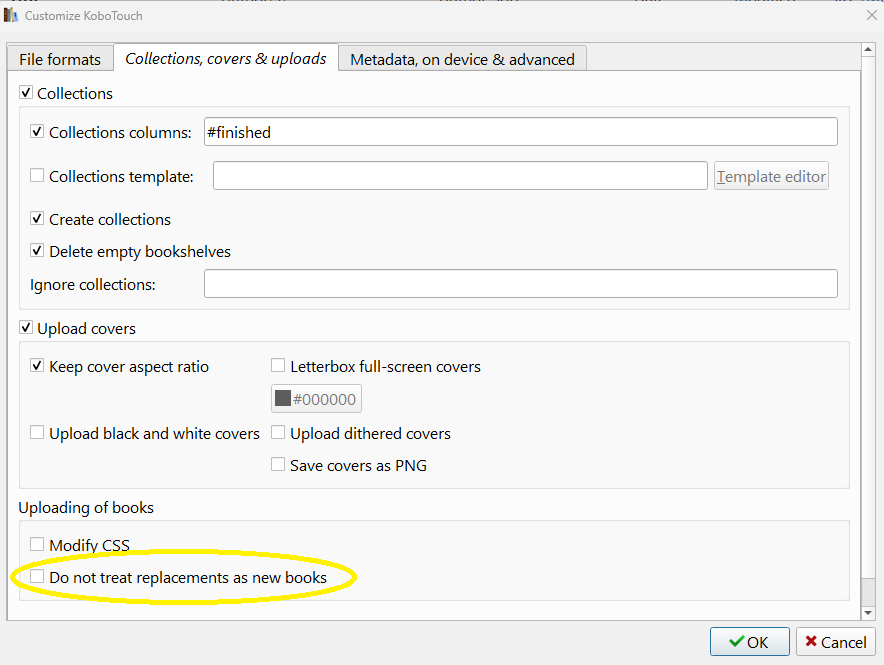Uncheck the Collections columns checkbox
This screenshot has height=665, width=884.
(x=37, y=132)
